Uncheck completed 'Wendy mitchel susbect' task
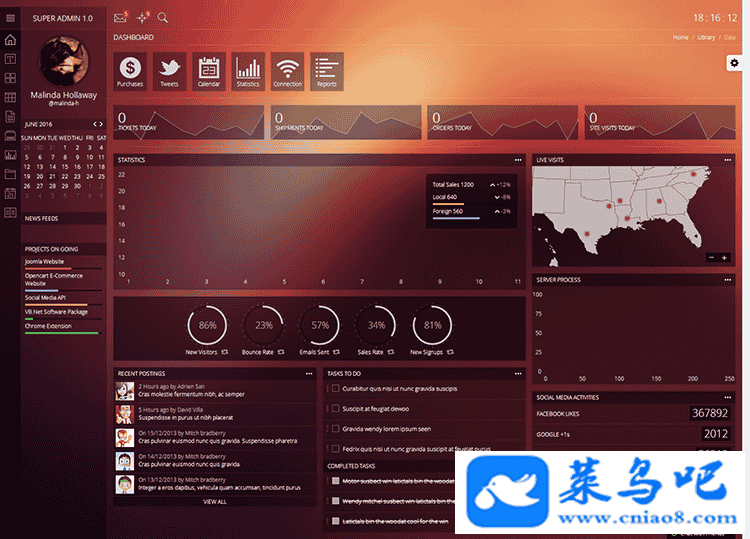Screen dimensions: 750x539 pyautogui.click(x=336, y=501)
